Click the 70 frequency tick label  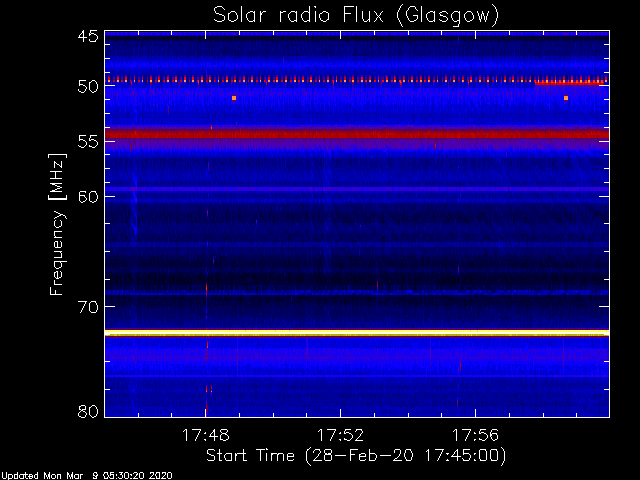coord(88,307)
